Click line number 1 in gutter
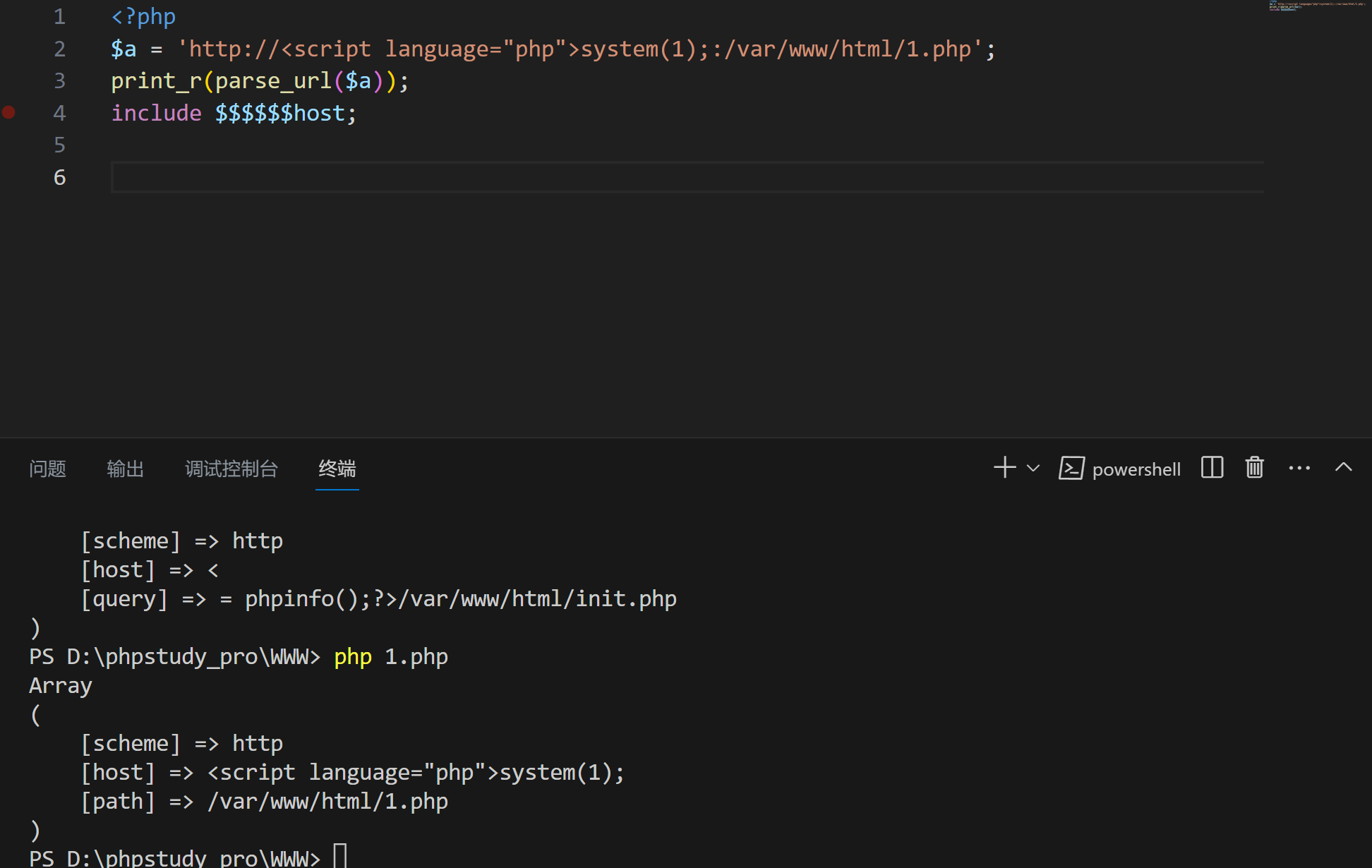 click(x=59, y=17)
